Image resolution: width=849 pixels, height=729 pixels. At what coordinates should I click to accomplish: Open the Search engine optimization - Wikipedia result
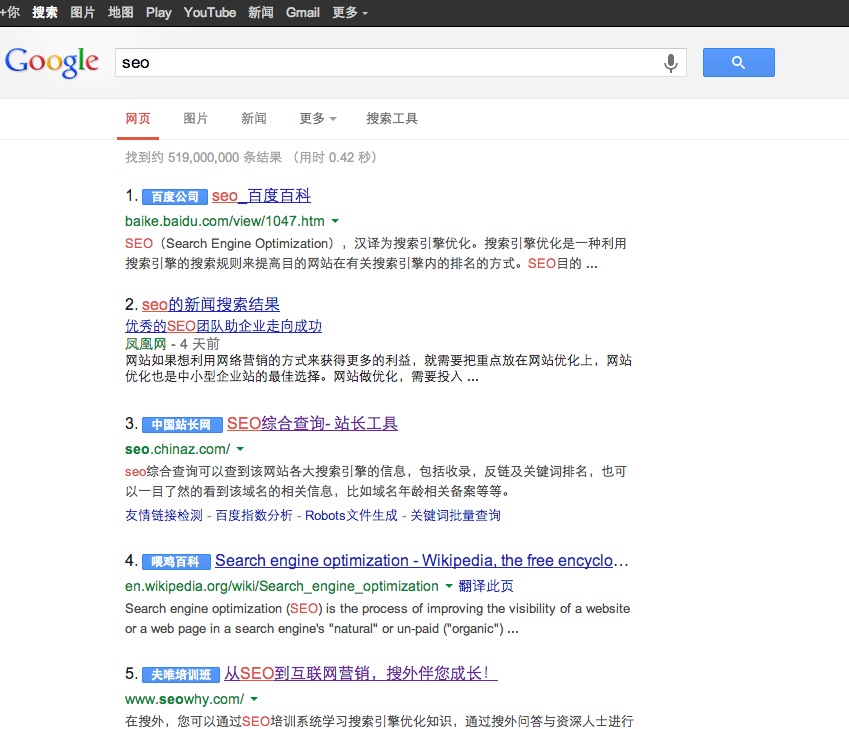tap(421, 561)
